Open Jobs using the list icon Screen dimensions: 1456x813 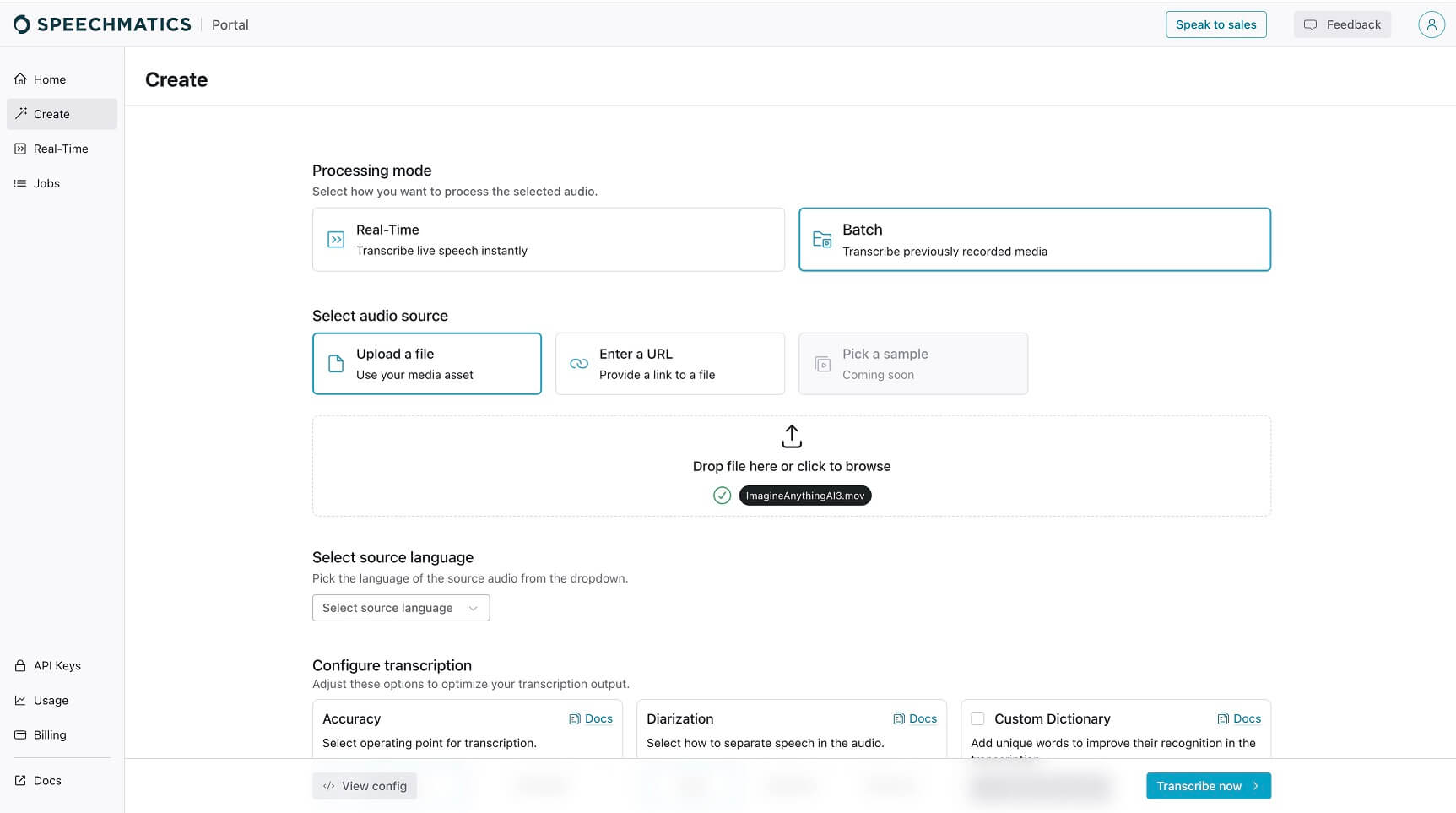(x=21, y=183)
